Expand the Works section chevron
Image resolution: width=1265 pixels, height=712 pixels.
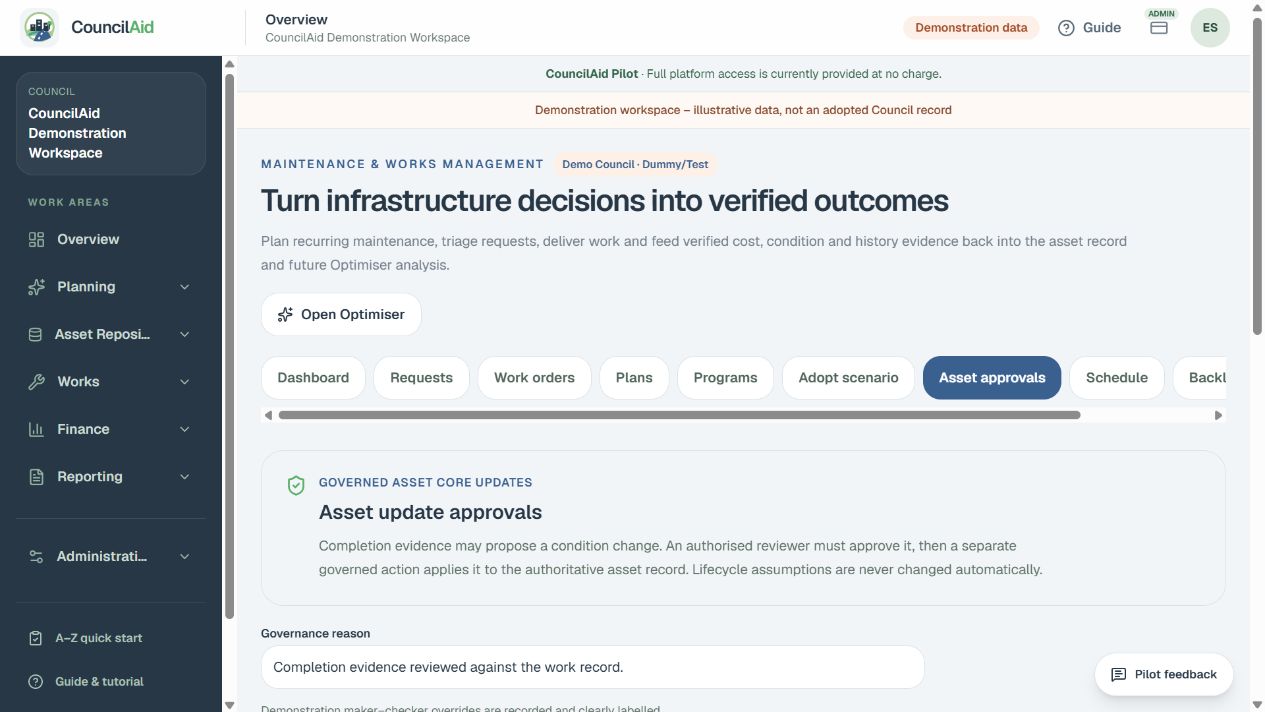pos(184,382)
